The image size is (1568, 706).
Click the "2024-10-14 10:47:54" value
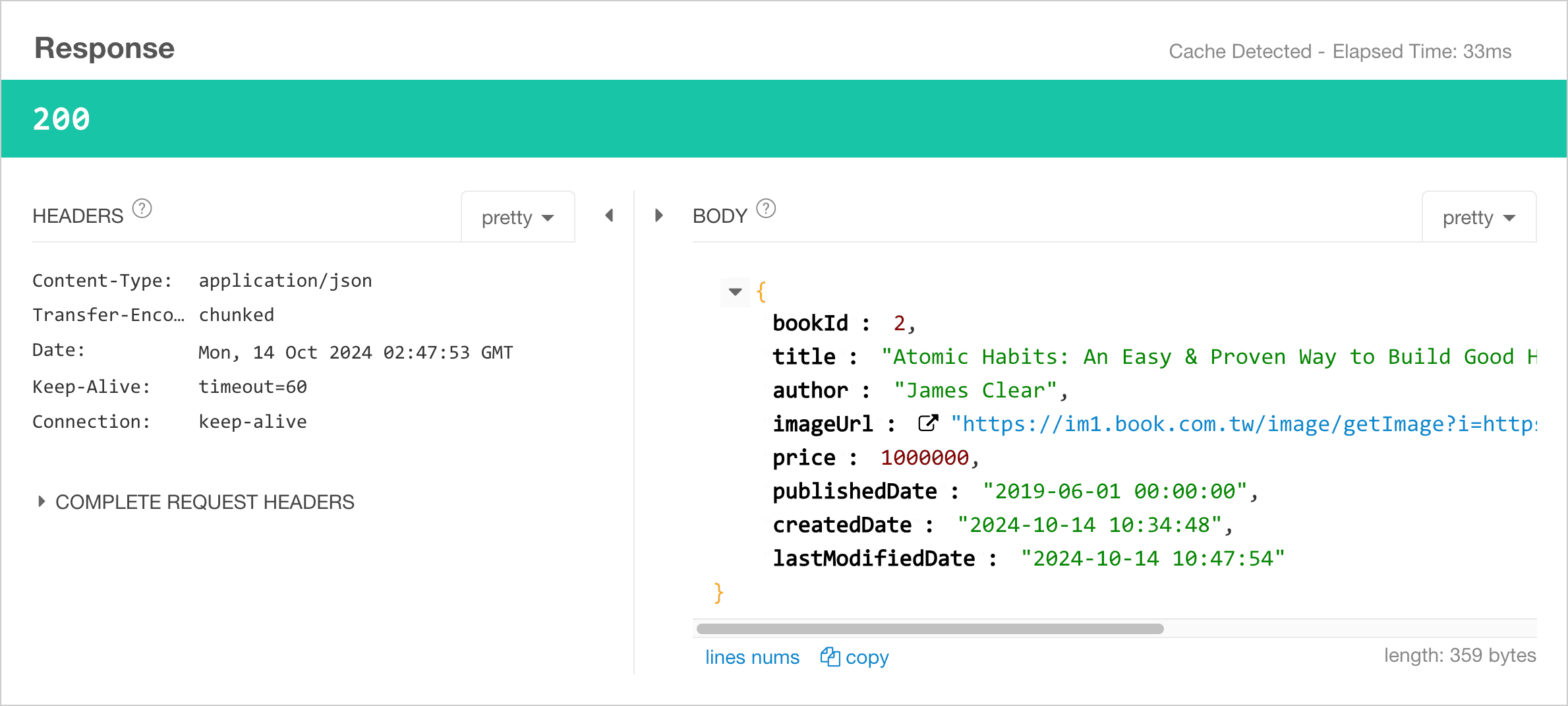coord(1153,558)
